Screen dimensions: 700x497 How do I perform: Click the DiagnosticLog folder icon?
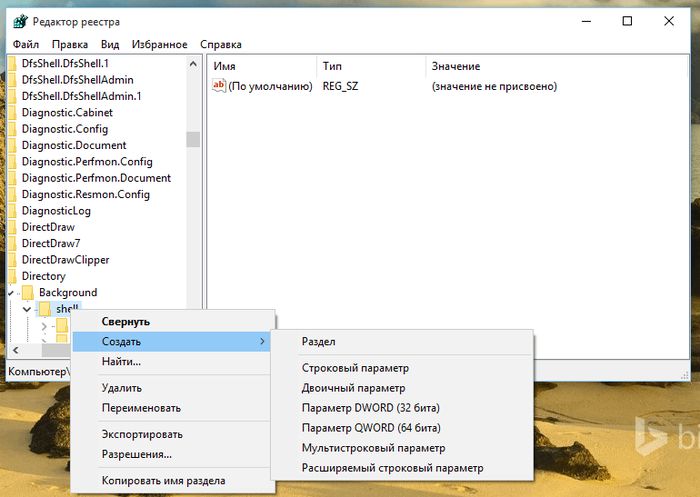point(12,211)
